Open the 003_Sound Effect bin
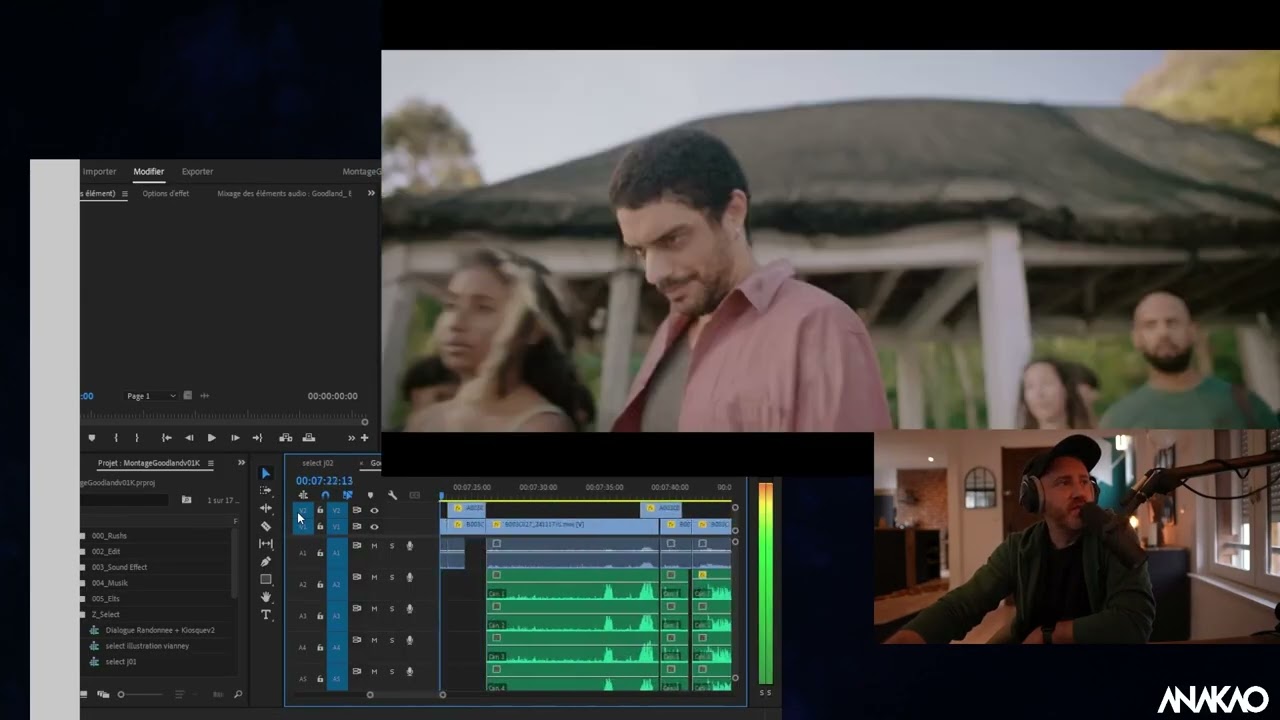This screenshot has height=720, width=1280. click(119, 567)
